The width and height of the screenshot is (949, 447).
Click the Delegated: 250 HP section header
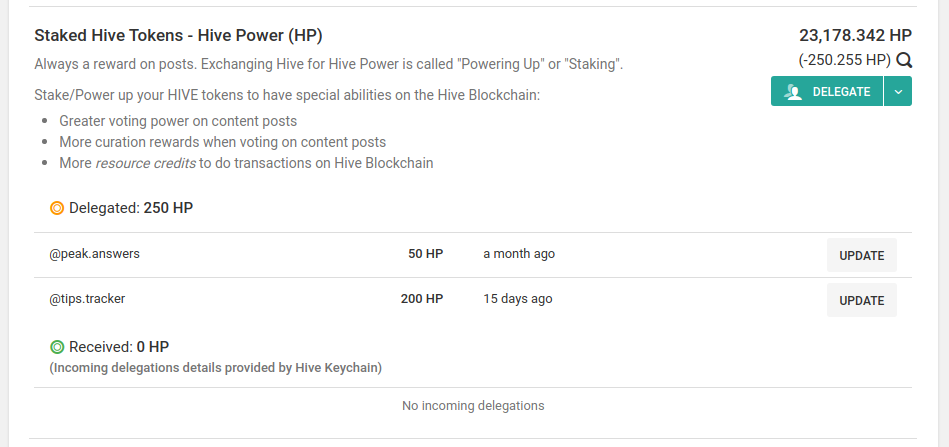(131, 209)
